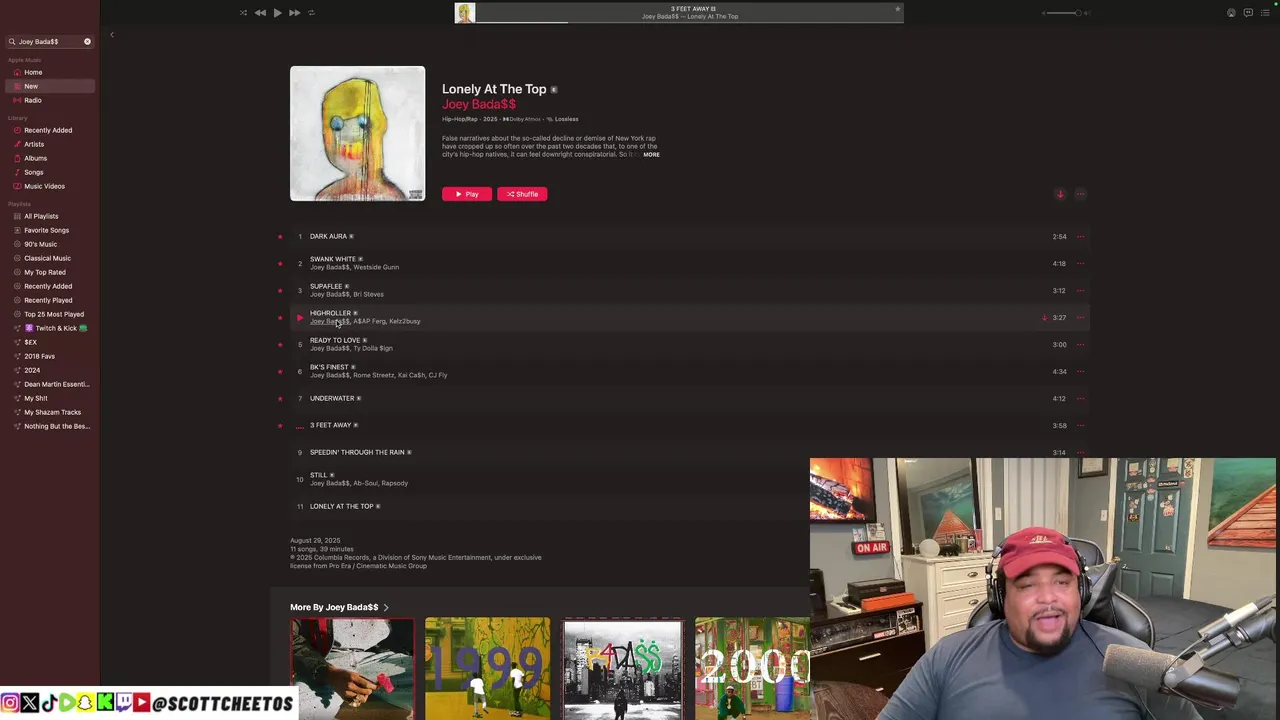
Task: Open the B4.DA.$$ album thumbnail
Action: 622,668
